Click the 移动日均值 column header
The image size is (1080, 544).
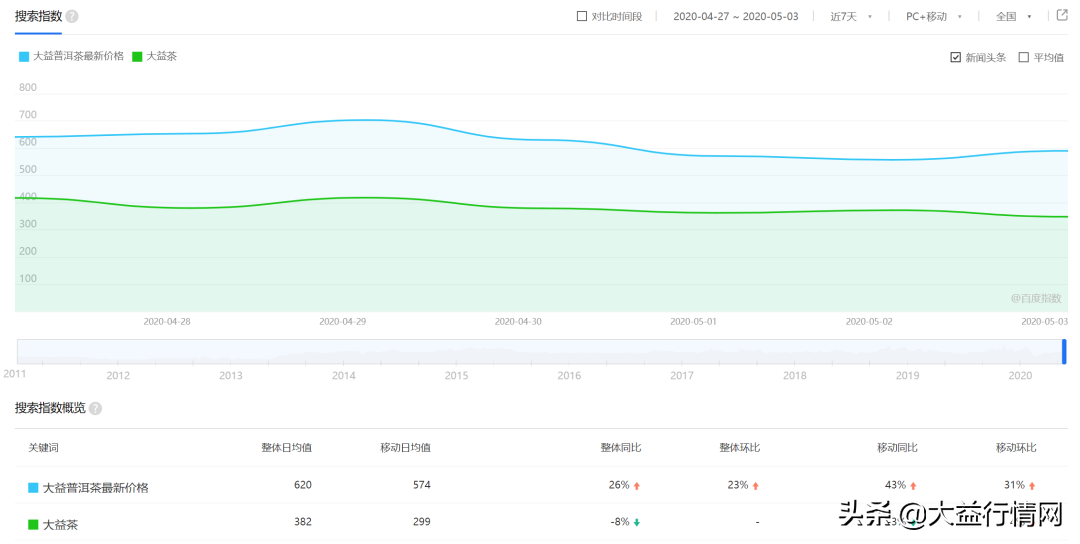(406, 448)
